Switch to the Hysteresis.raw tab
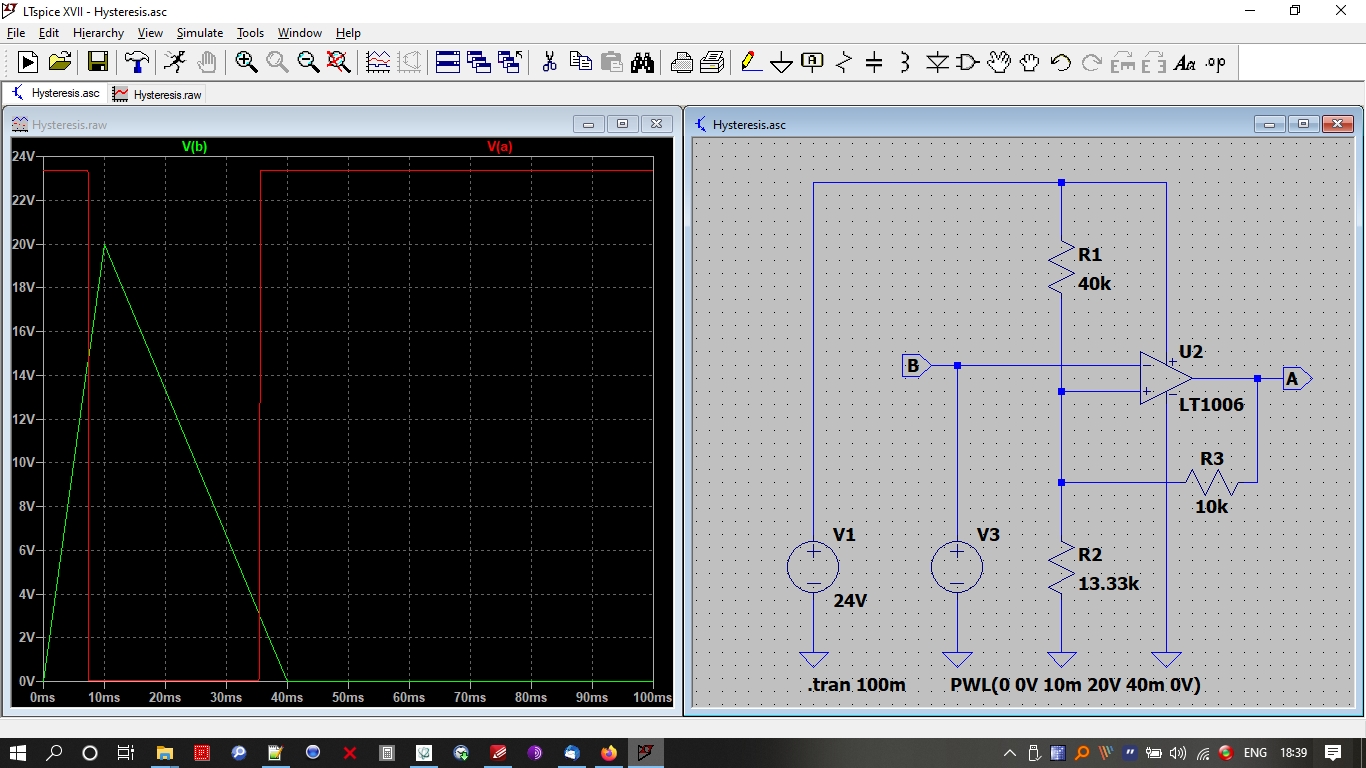The image size is (1366, 768). (x=158, y=93)
